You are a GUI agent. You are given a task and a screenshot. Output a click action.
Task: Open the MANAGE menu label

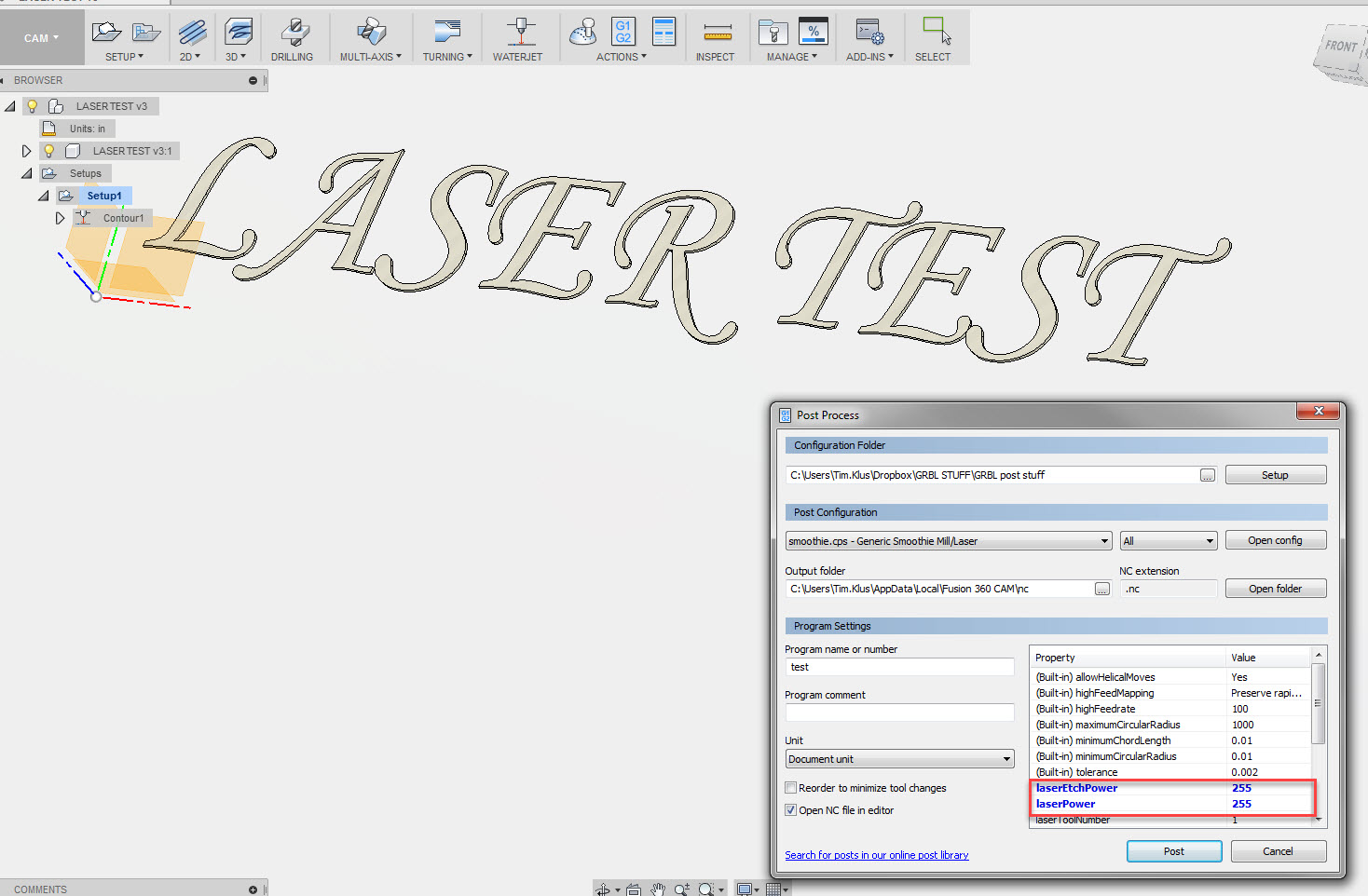click(792, 57)
